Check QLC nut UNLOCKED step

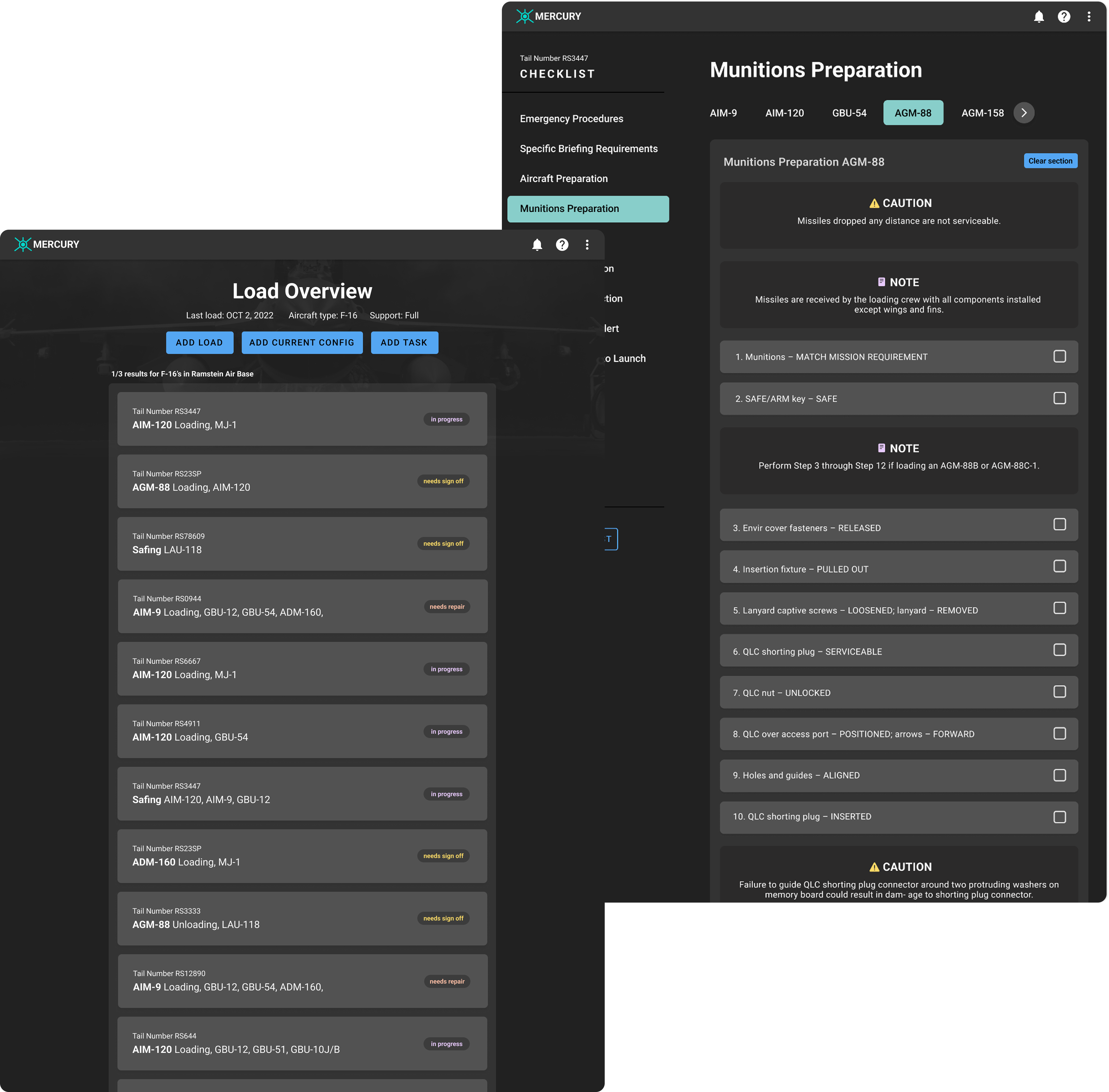[x=1059, y=692]
